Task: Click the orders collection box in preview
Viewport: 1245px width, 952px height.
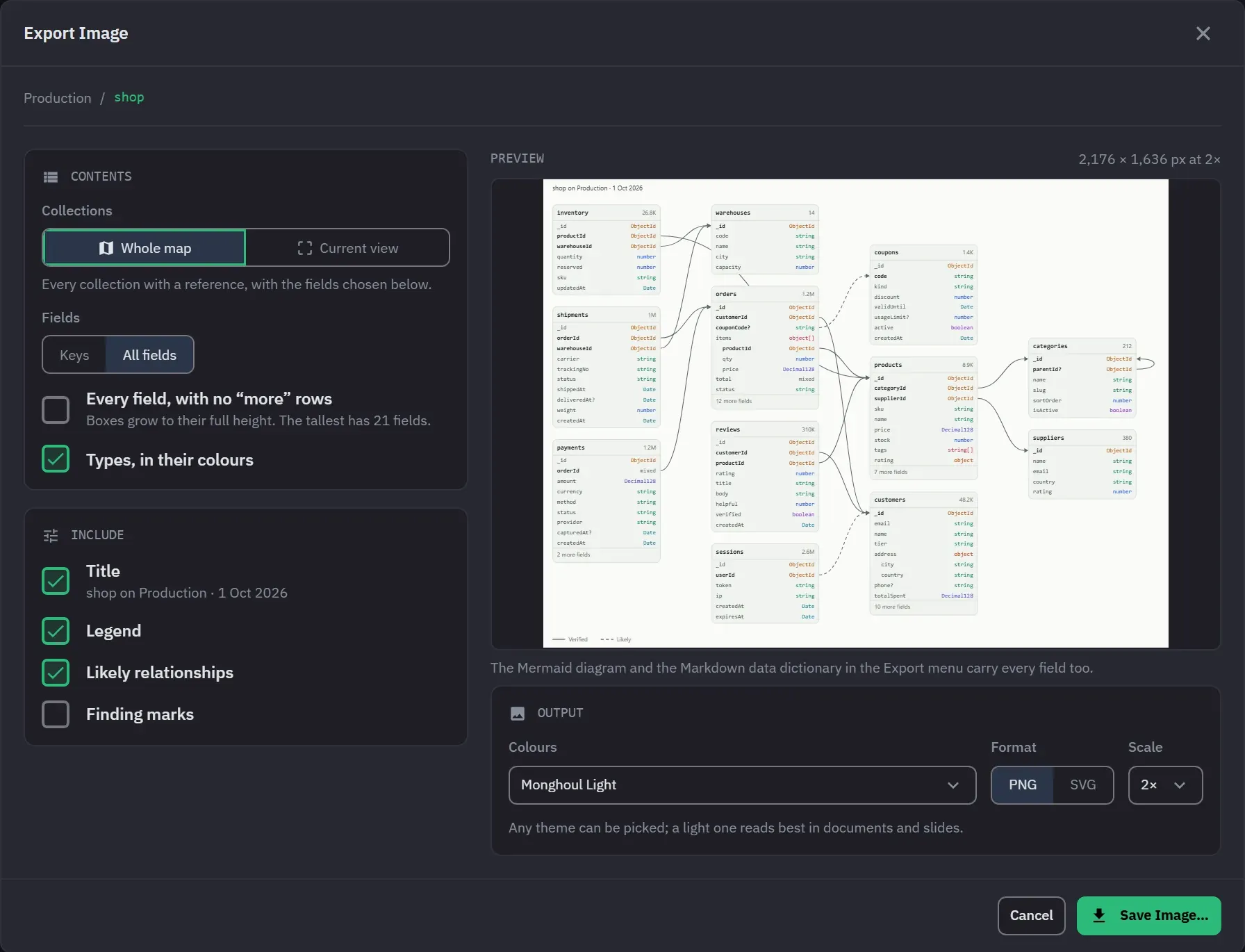Action: pos(765,347)
